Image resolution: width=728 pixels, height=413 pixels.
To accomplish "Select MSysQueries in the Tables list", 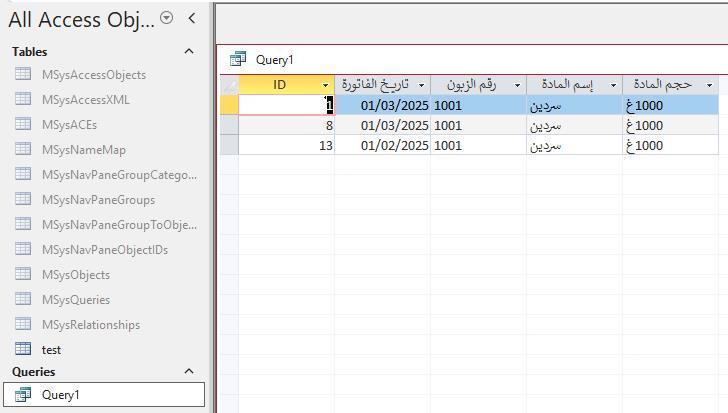I will click(76, 300).
